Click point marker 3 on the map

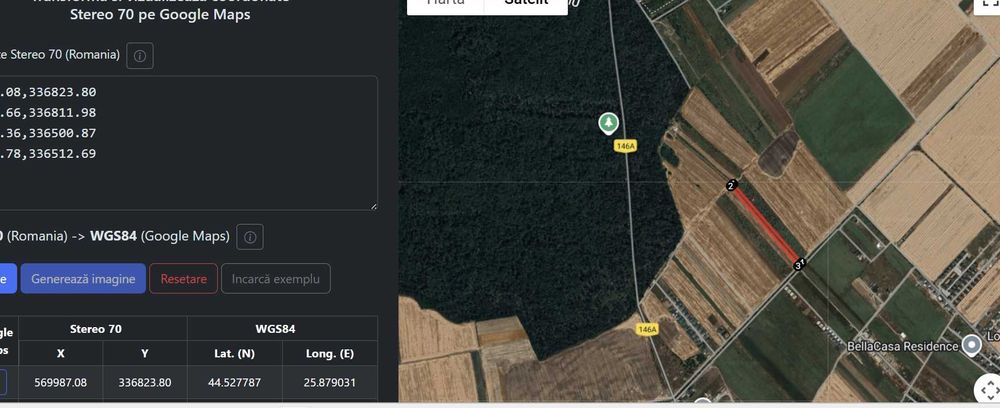point(798,265)
